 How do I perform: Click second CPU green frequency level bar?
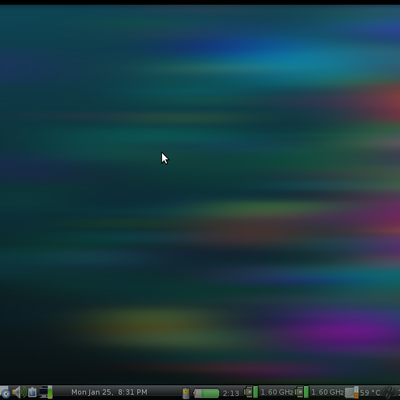point(306,392)
